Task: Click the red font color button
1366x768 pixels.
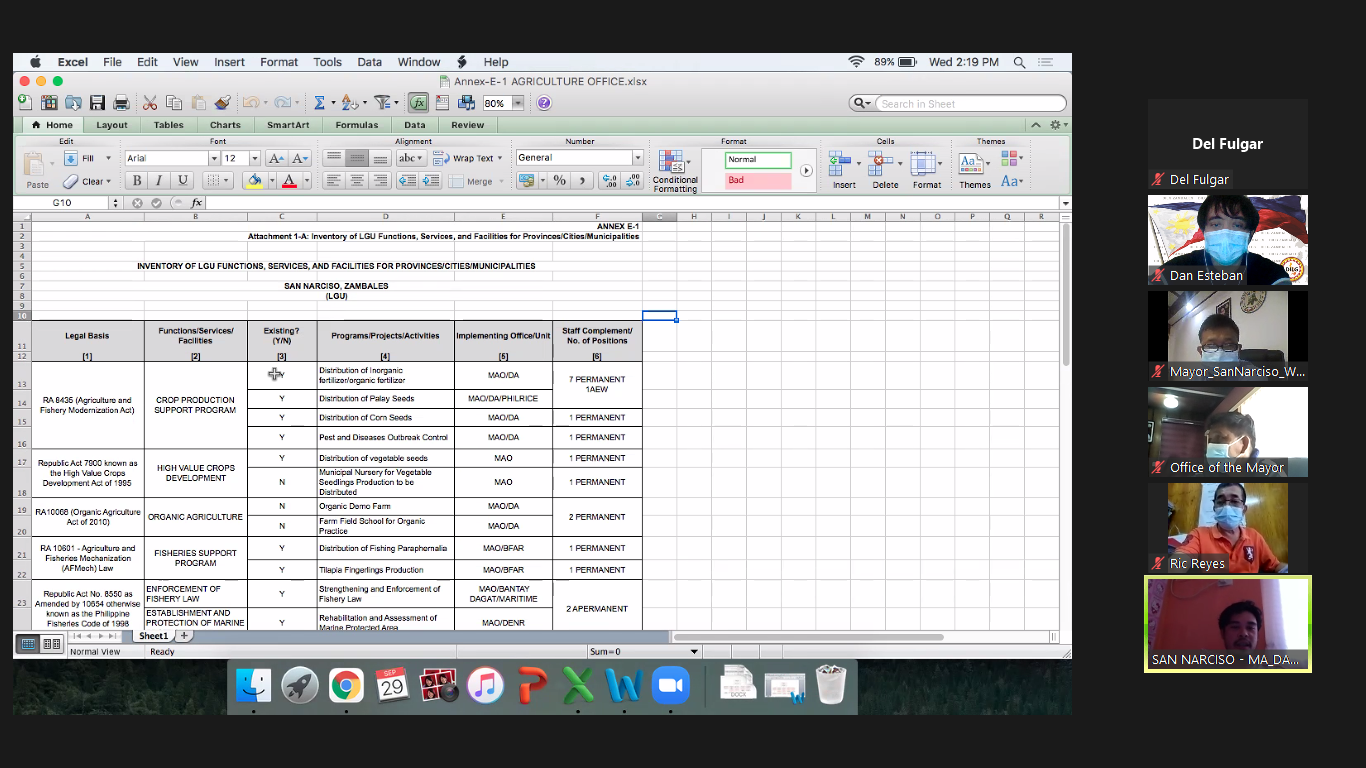Action: click(x=289, y=181)
